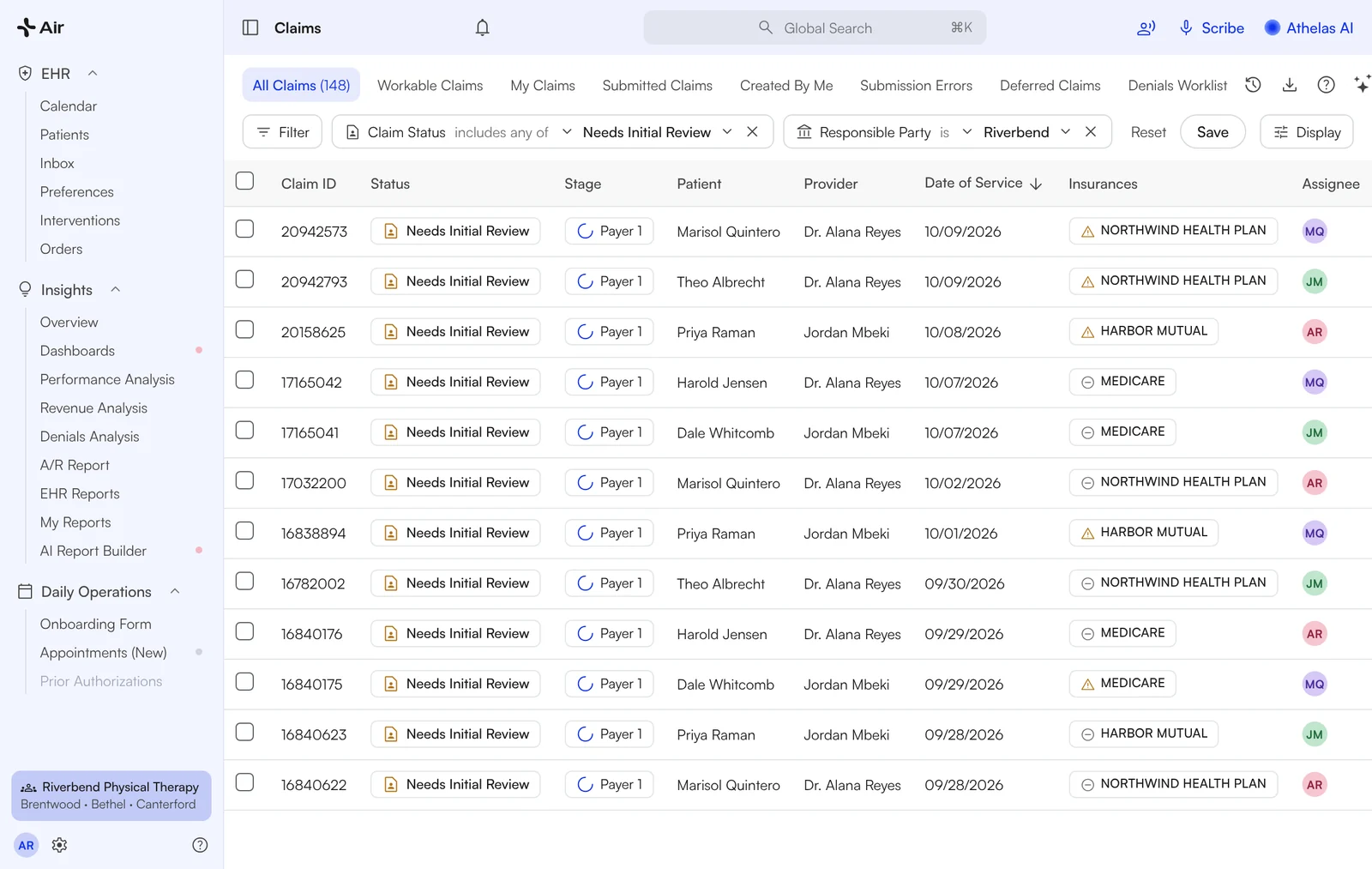Screen dimensions: 1372x869
Task: Open Submission Errors tab
Action: pyautogui.click(x=916, y=86)
